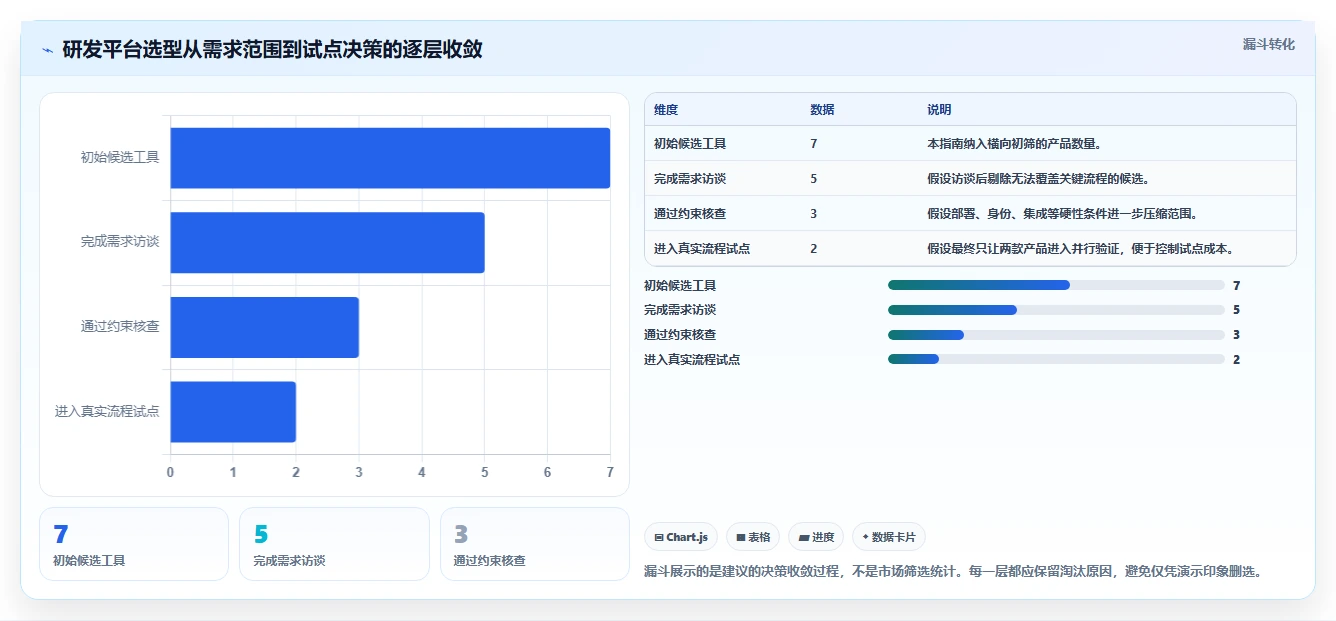Click the footnote starting 漏斗展示的是建议的决策收敛过程
Screen dimensions: 1336x621
[x=953, y=572]
